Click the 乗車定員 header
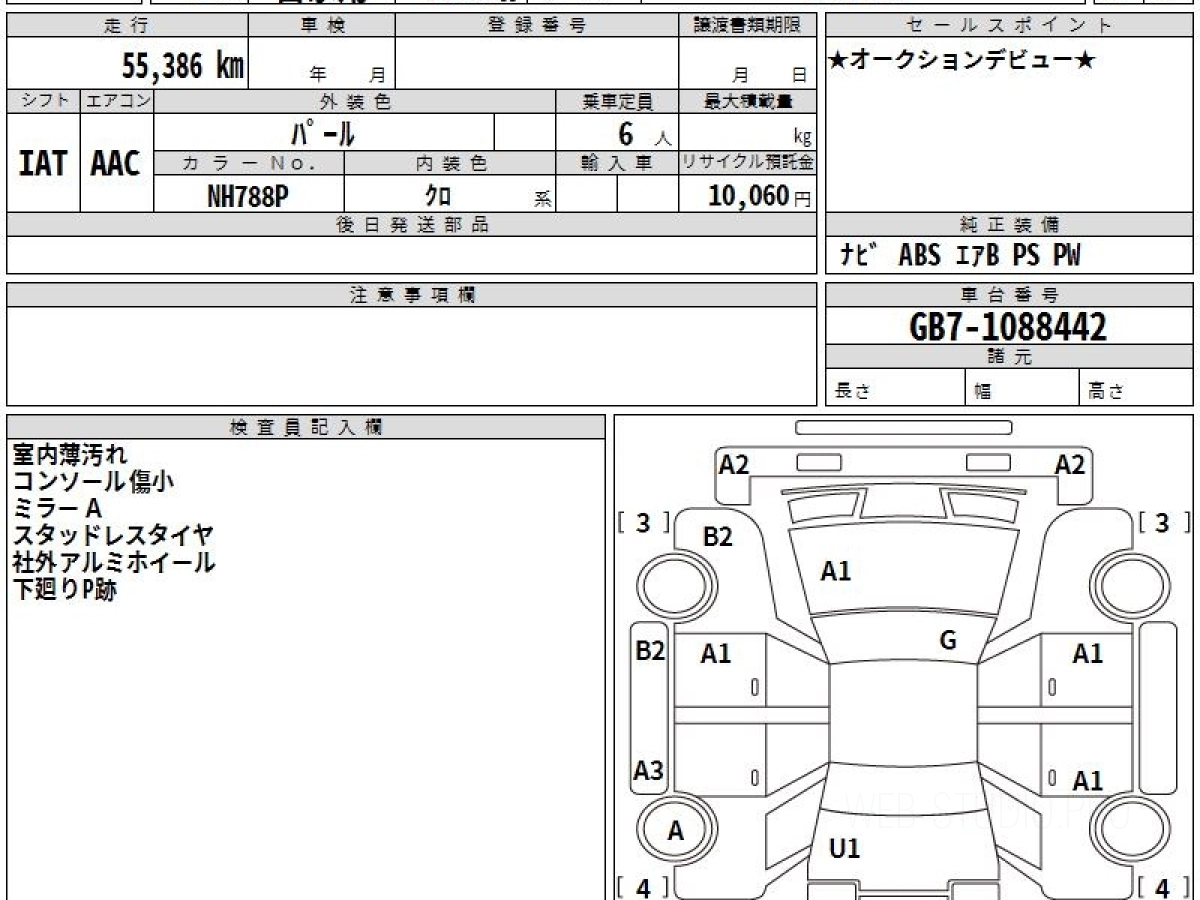 coord(617,101)
